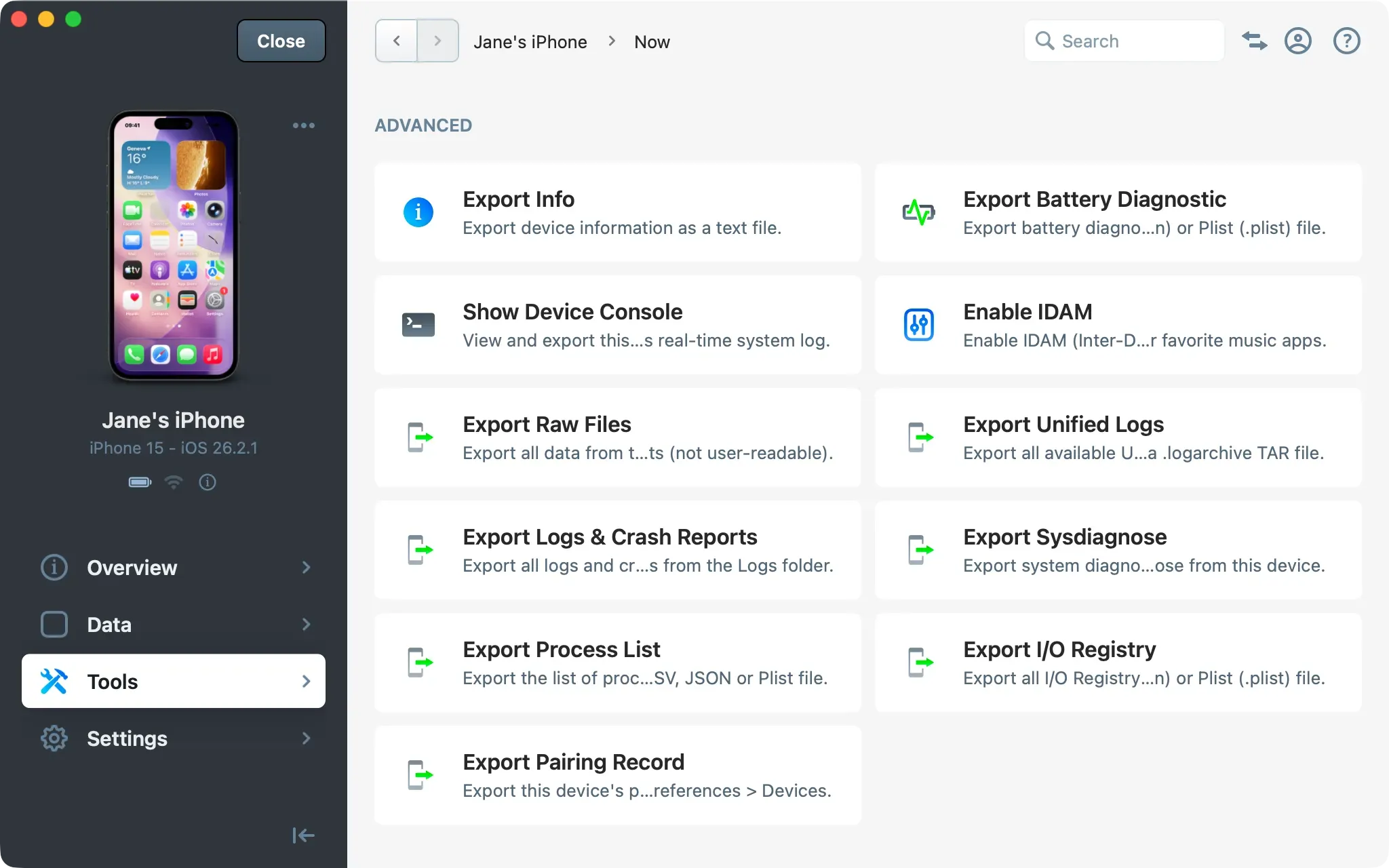Click the Export Unified Logs export icon
The width and height of the screenshot is (1389, 868).
pyautogui.click(x=920, y=437)
